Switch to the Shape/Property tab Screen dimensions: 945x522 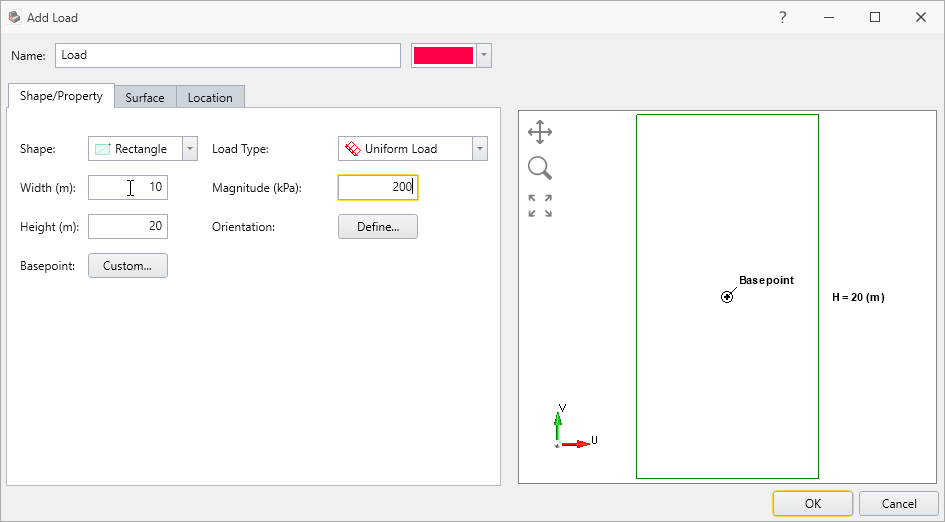[61, 96]
